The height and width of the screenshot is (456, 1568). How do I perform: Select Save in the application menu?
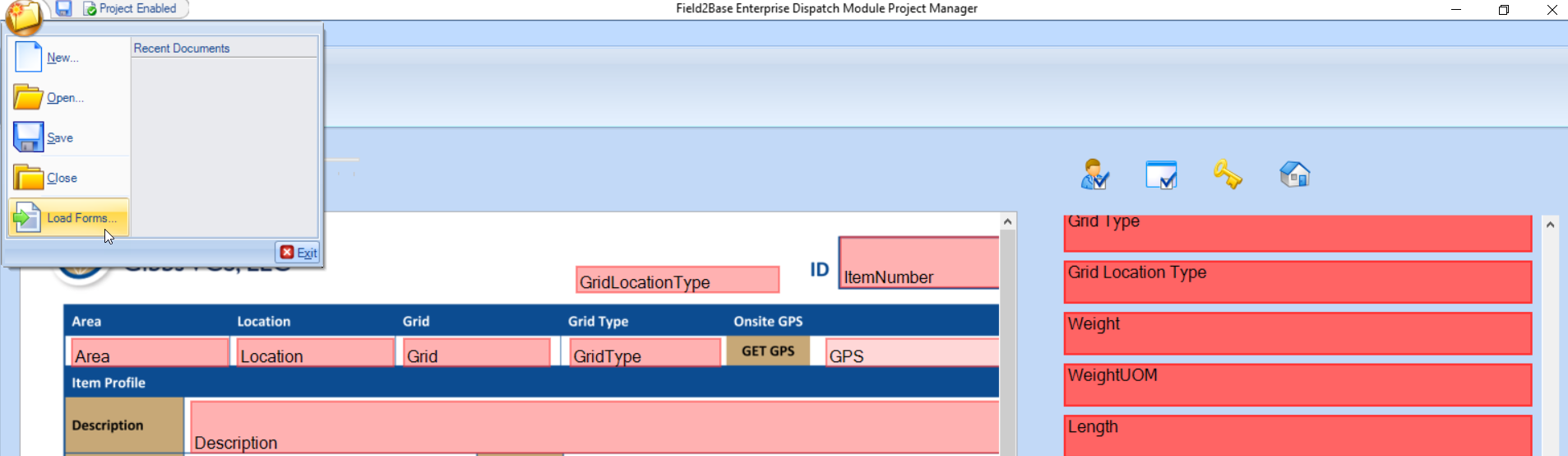click(69, 137)
